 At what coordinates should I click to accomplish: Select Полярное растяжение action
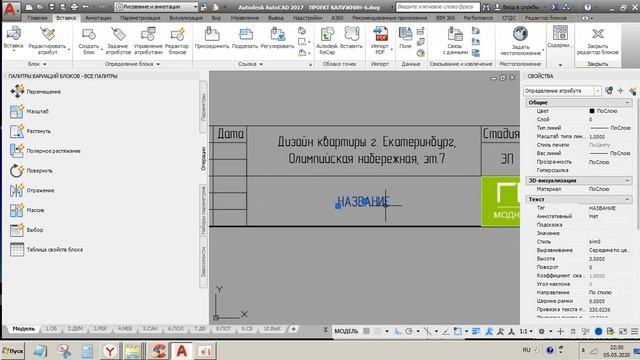[x=45, y=151]
